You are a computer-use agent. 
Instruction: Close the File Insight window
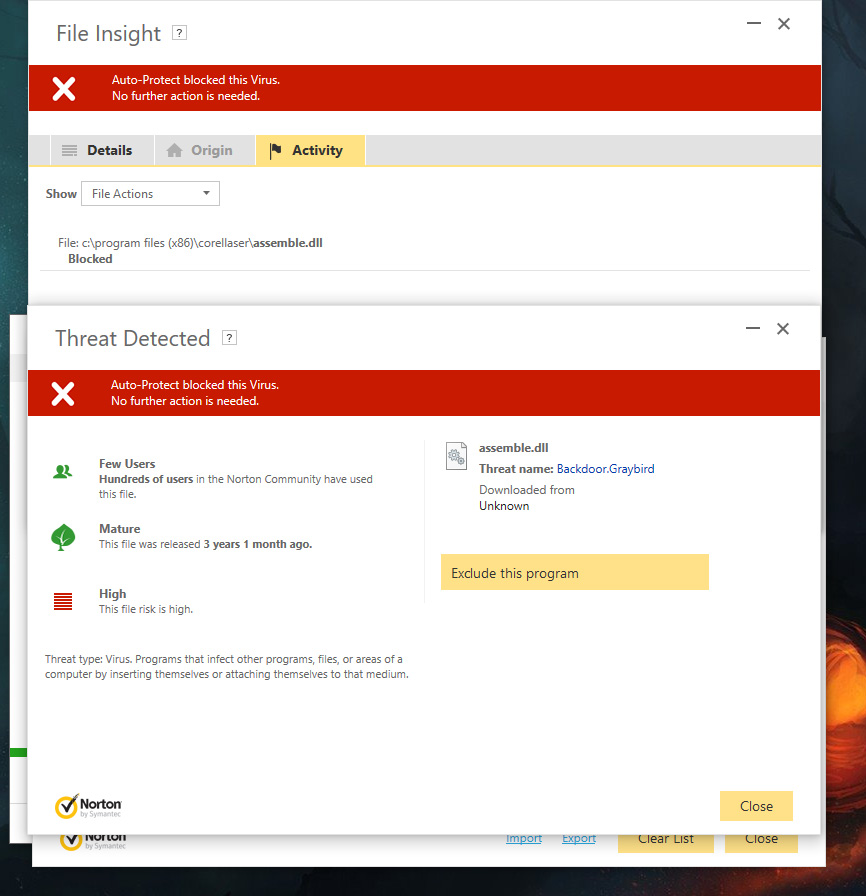click(784, 24)
